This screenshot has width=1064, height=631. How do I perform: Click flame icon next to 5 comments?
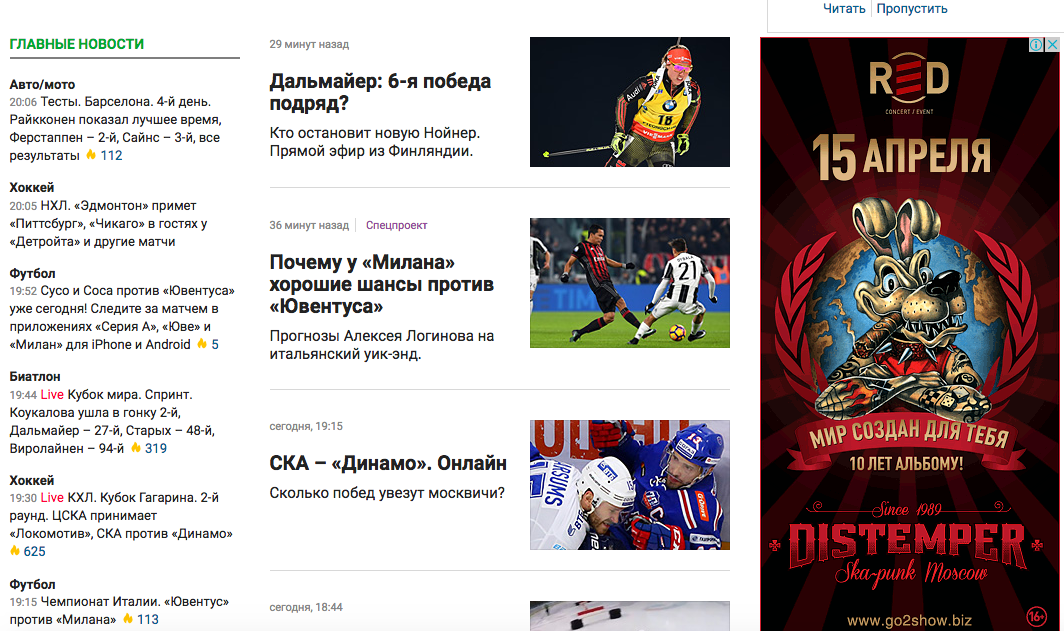(x=202, y=344)
